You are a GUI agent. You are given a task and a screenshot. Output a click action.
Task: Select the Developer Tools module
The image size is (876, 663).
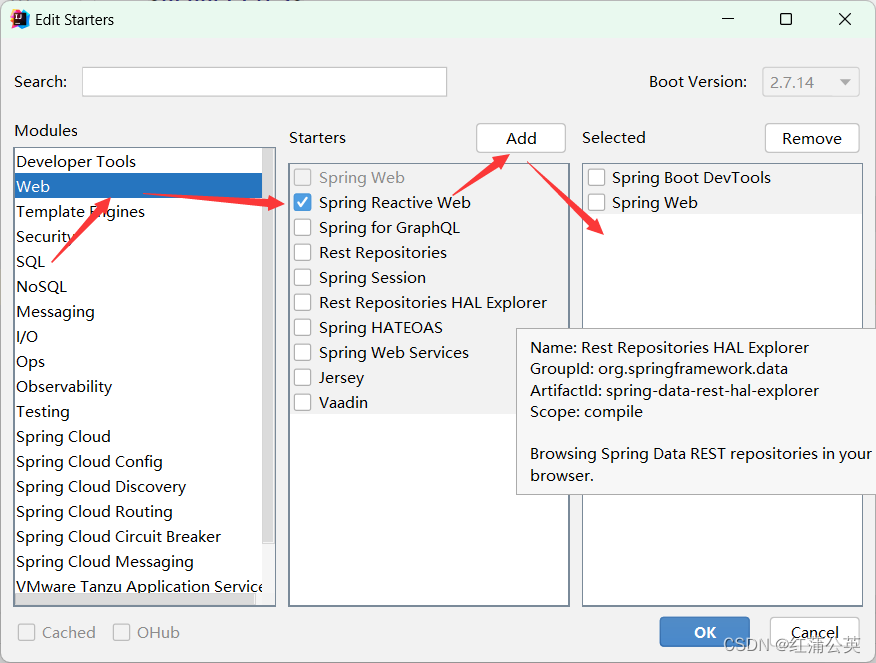139,161
